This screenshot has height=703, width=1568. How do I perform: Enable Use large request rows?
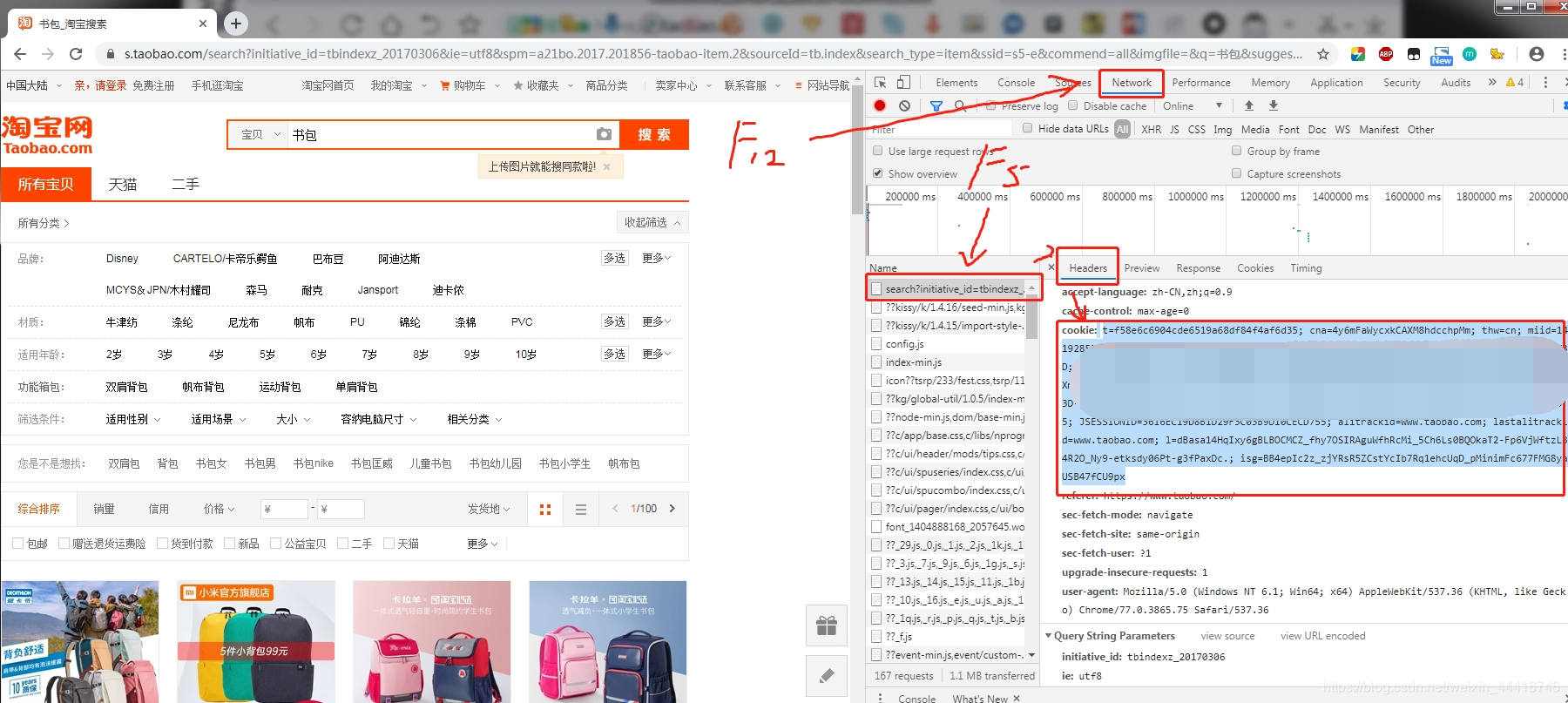click(x=878, y=151)
